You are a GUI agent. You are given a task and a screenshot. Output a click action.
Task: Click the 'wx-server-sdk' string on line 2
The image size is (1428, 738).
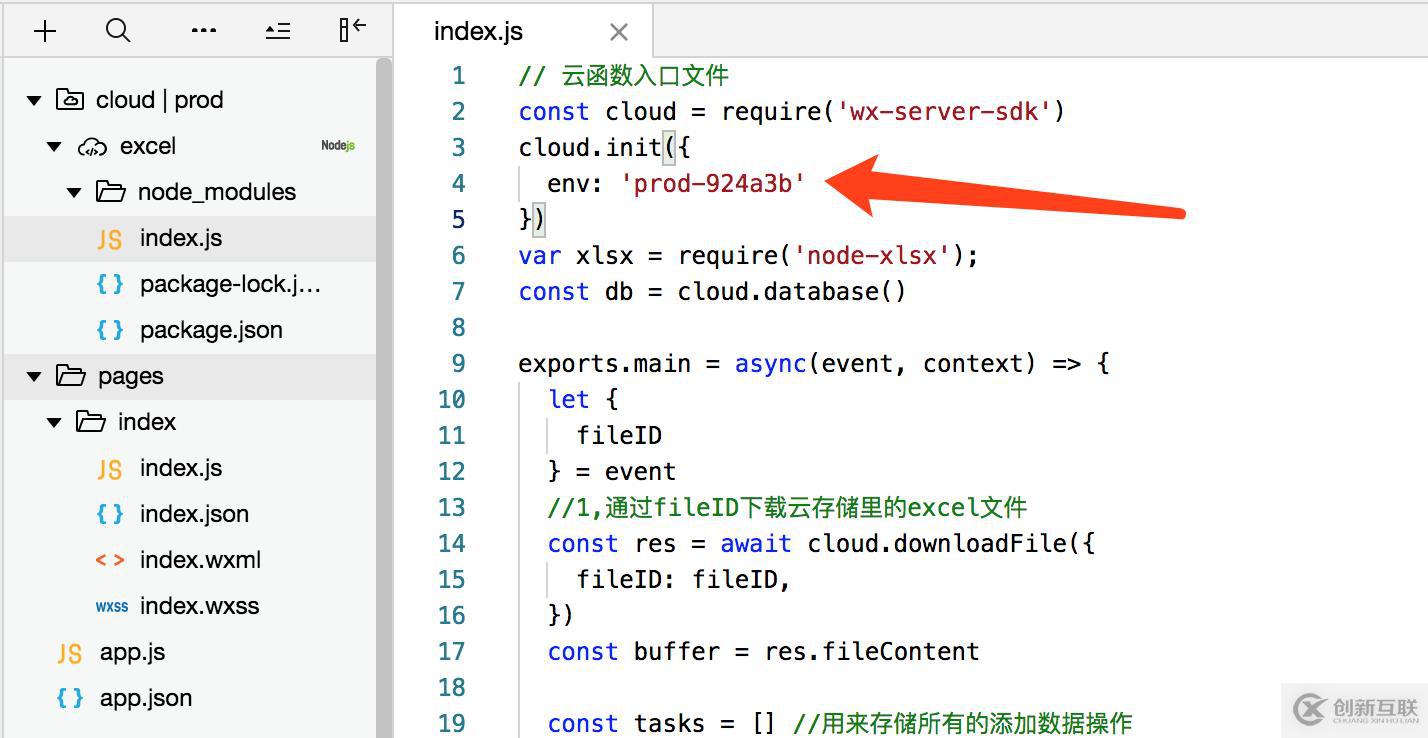tap(944, 111)
